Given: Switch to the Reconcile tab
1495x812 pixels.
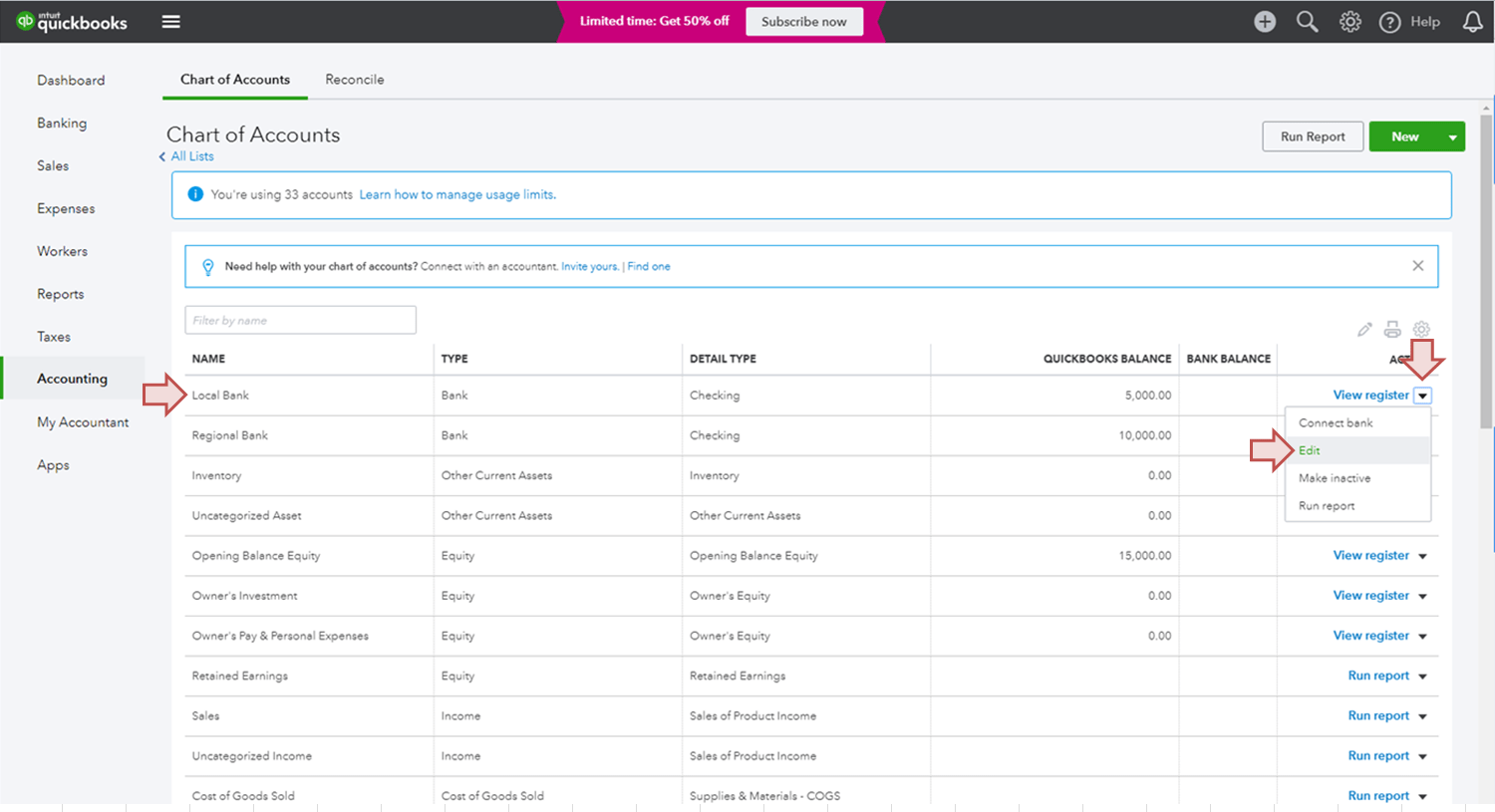Looking at the screenshot, I should pos(355,80).
